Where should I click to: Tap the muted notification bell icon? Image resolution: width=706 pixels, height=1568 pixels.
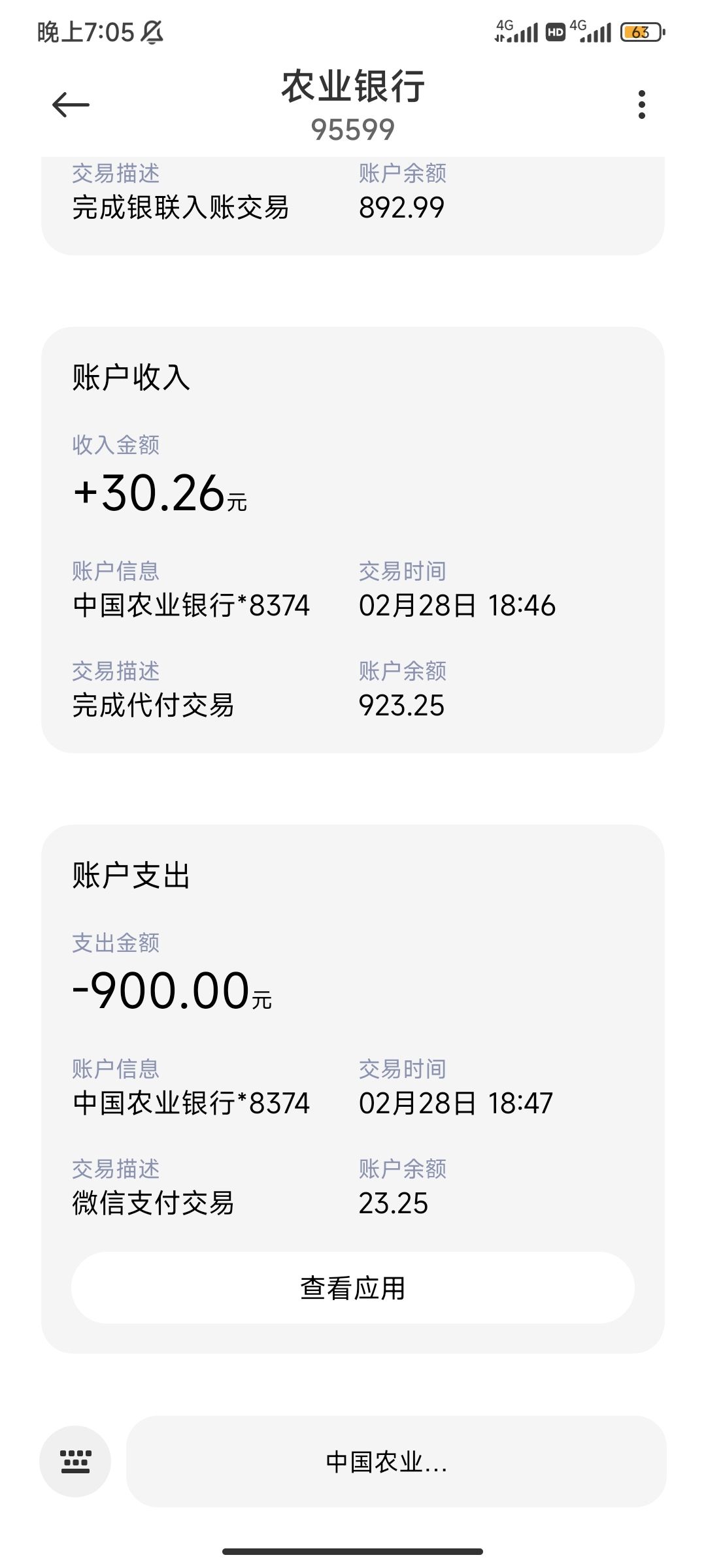152,32
